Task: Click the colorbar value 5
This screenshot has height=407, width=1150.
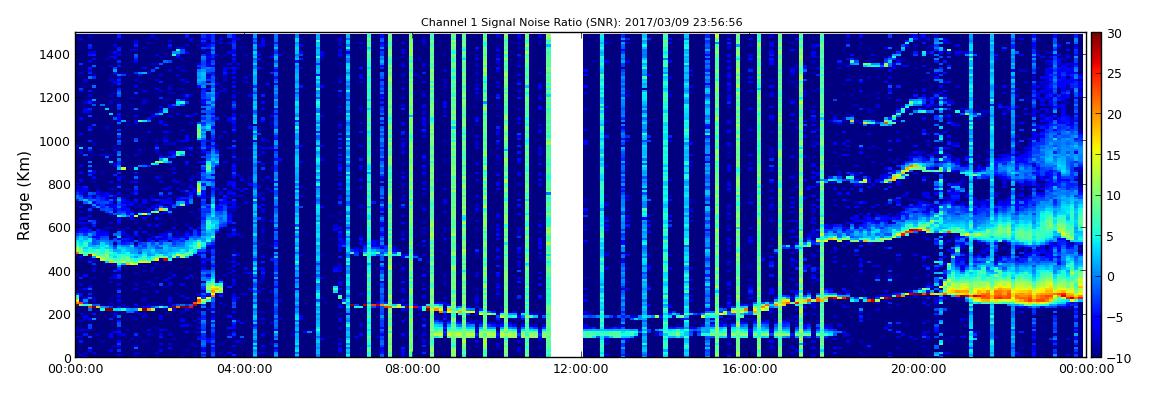Action: click(x=1111, y=236)
